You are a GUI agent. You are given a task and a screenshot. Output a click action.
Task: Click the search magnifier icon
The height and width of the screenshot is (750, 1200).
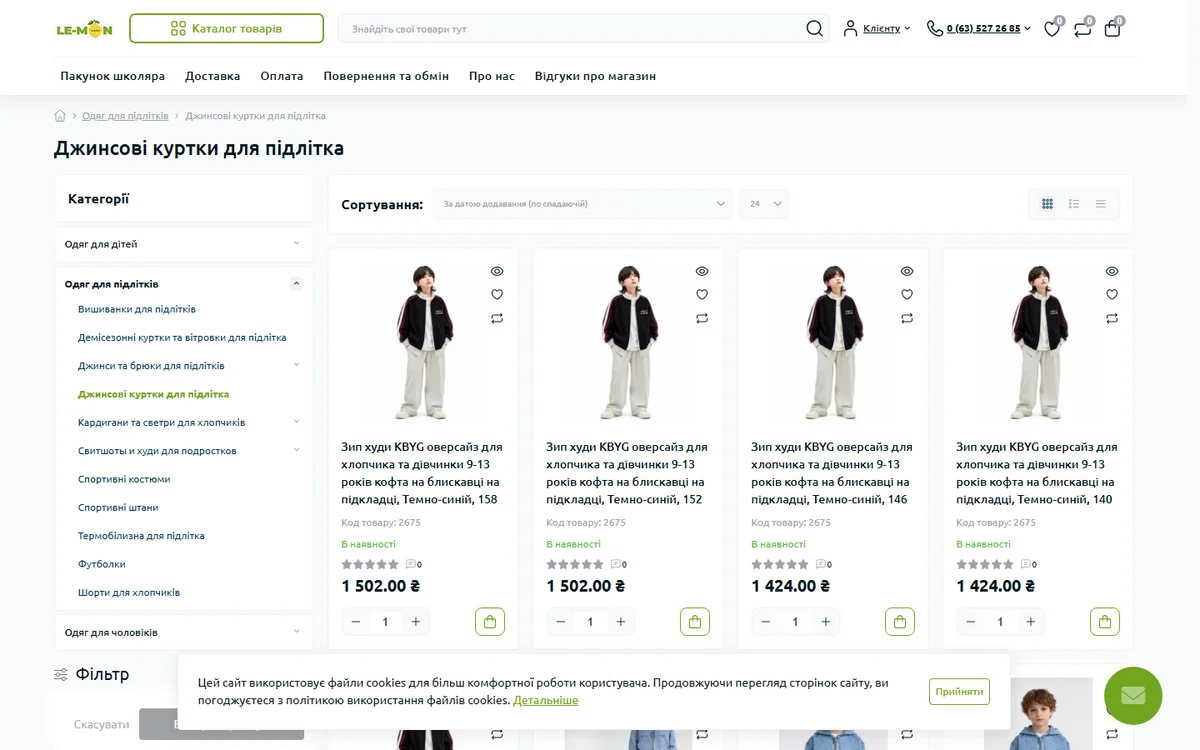(x=815, y=28)
